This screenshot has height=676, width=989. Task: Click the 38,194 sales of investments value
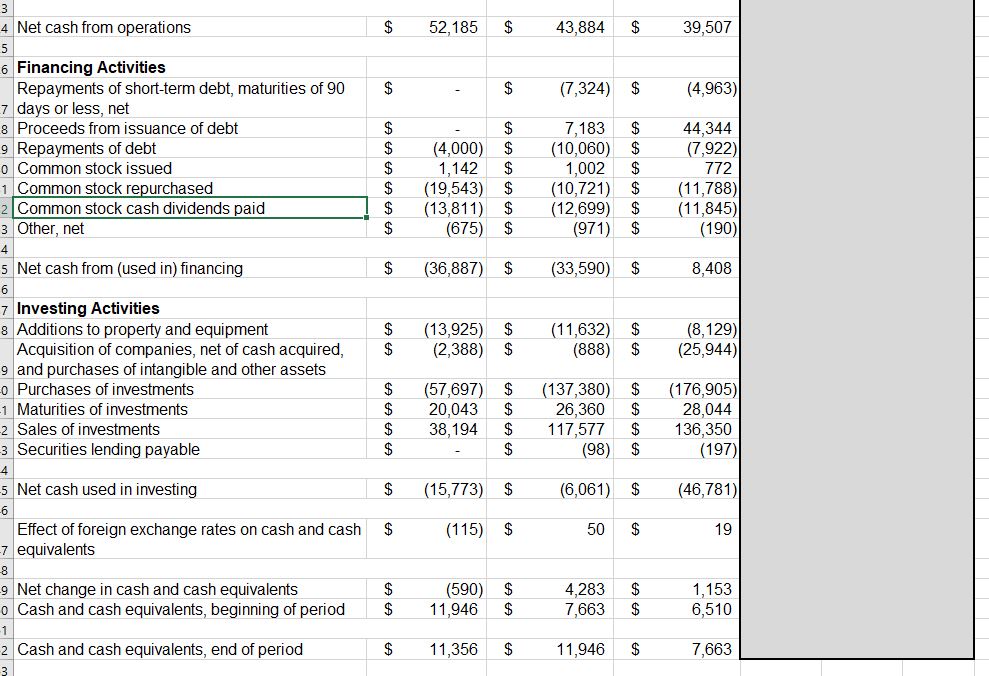[453, 429]
